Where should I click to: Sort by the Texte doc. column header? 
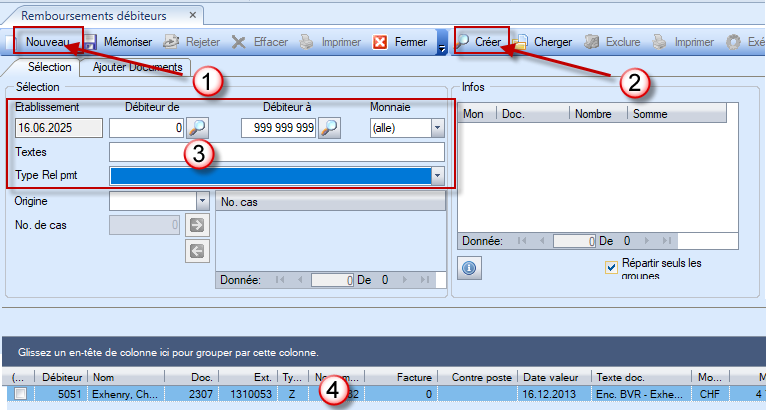[x=641, y=377]
